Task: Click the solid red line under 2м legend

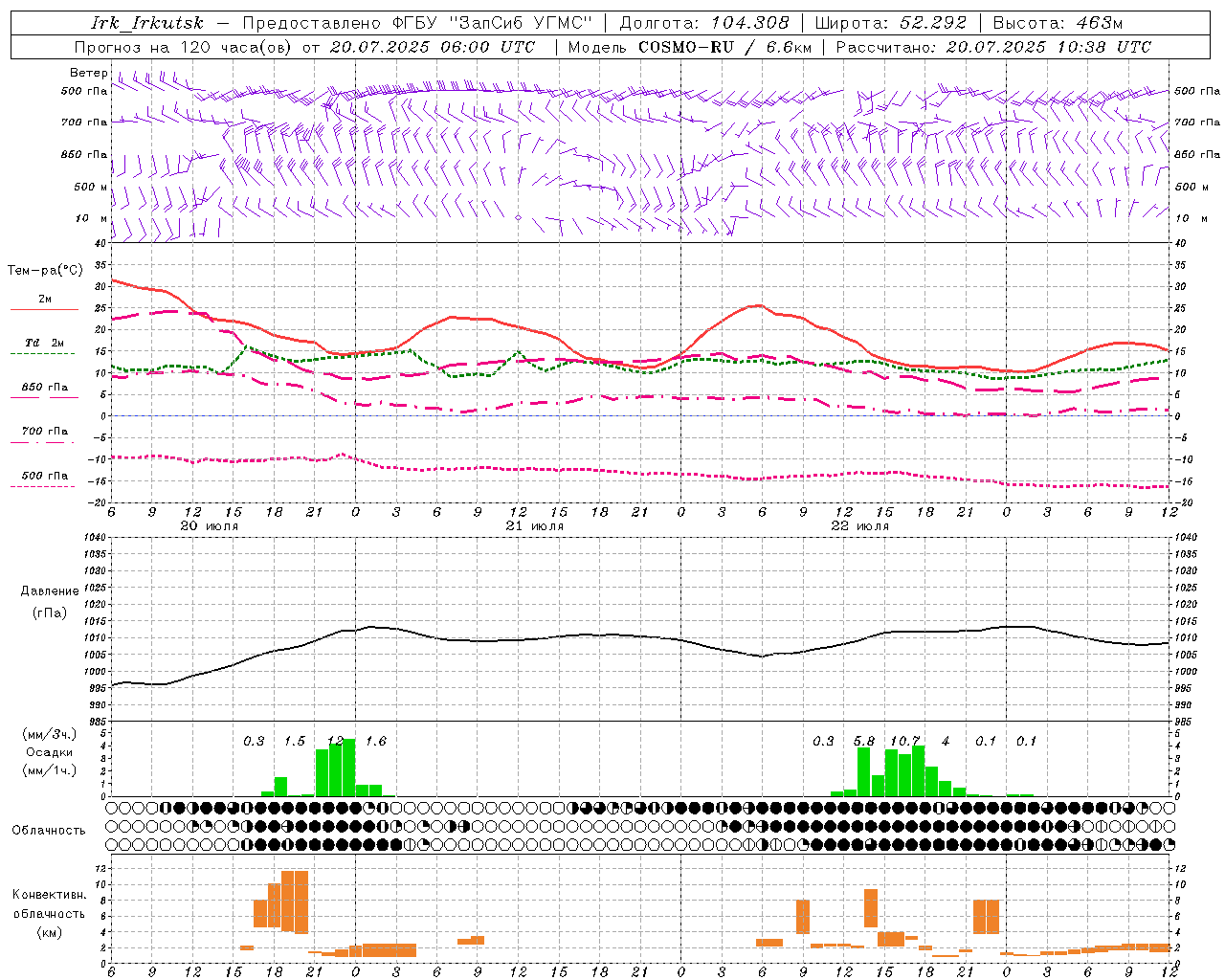Action: coord(44,310)
